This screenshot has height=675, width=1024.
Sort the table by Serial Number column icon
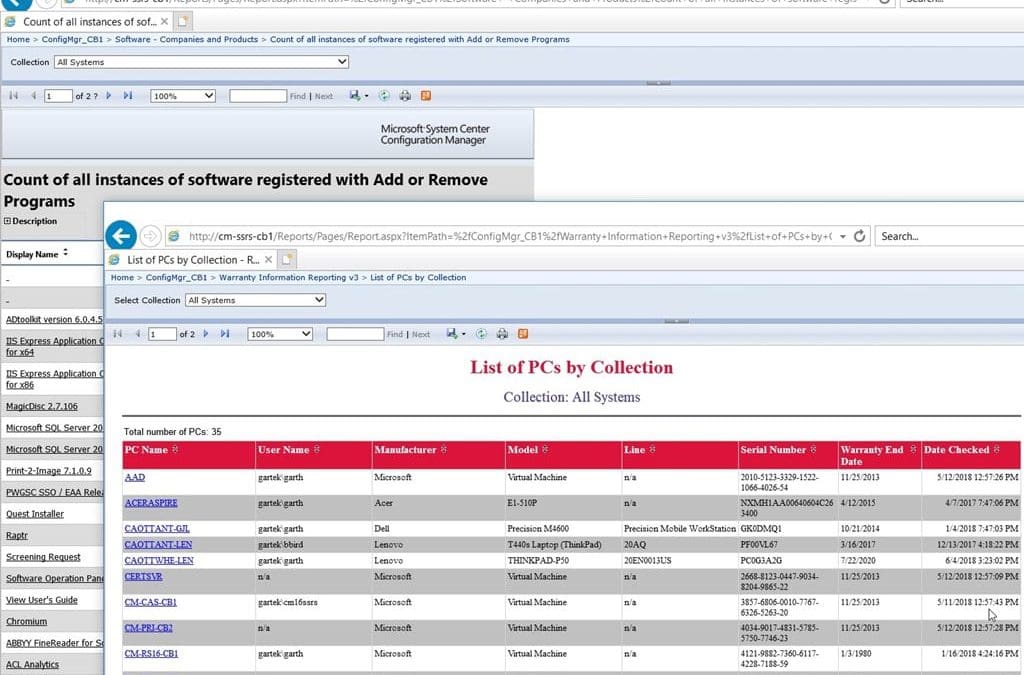[x=814, y=450]
